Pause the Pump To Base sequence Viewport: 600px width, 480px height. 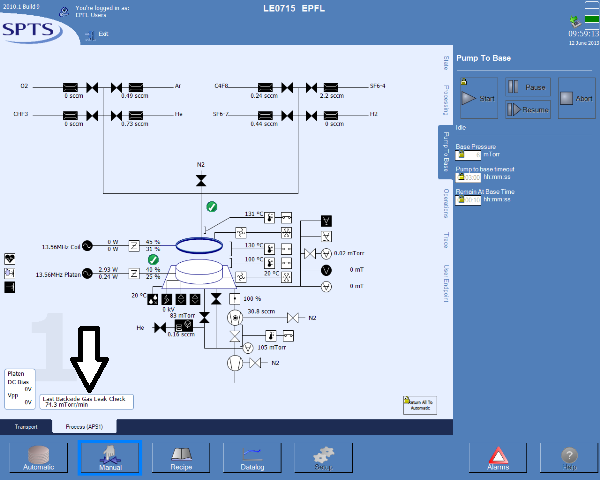527,88
